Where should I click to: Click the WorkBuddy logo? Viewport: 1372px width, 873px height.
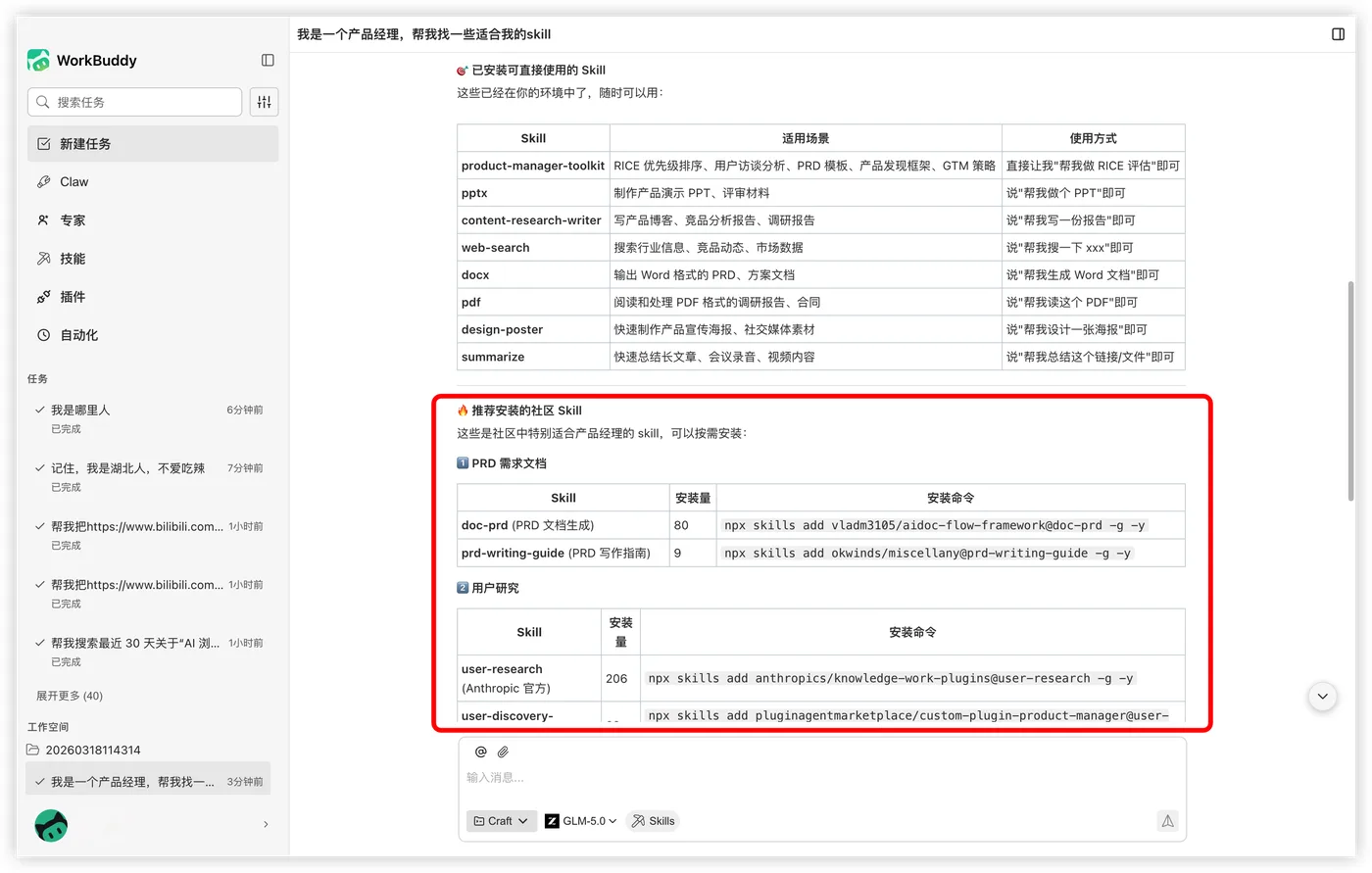click(39, 61)
